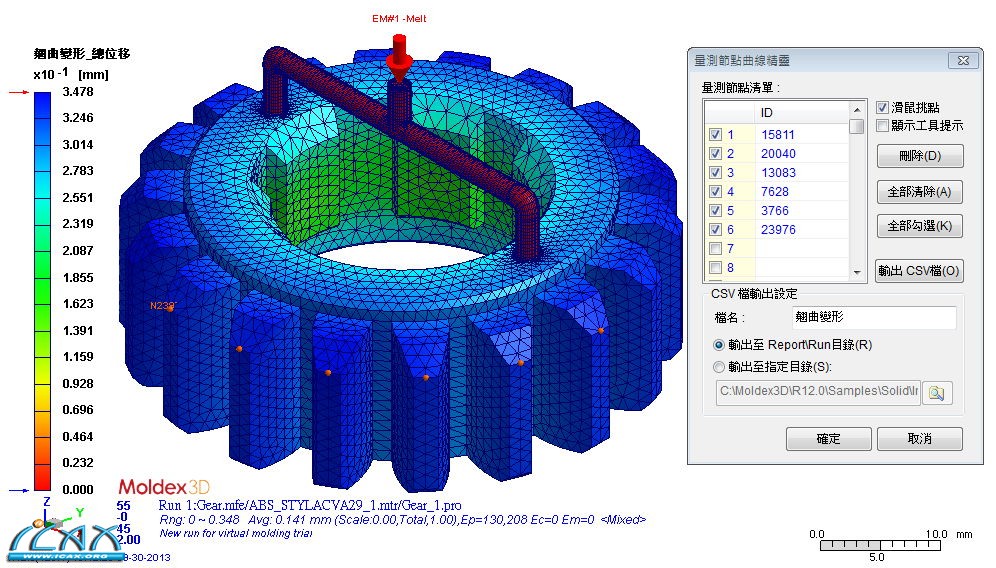Enable the 顯示工具提示 checkbox
The height and width of the screenshot is (568, 996).
click(x=882, y=125)
